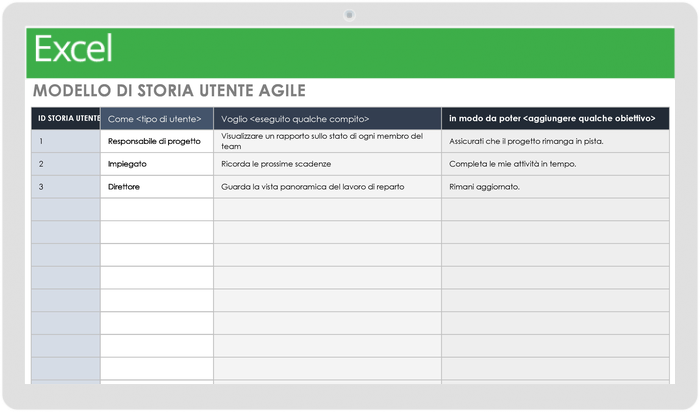This screenshot has height=412, width=700.
Task: Click the Excel logo text in green banner
Action: pyautogui.click(x=73, y=49)
